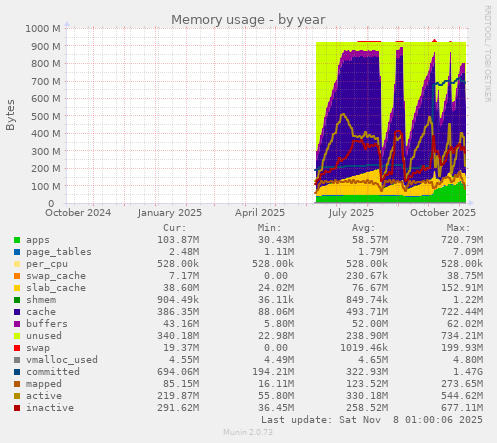Click the 'January 2025' x-axis label
497x443 pixels.
[x=170, y=213]
